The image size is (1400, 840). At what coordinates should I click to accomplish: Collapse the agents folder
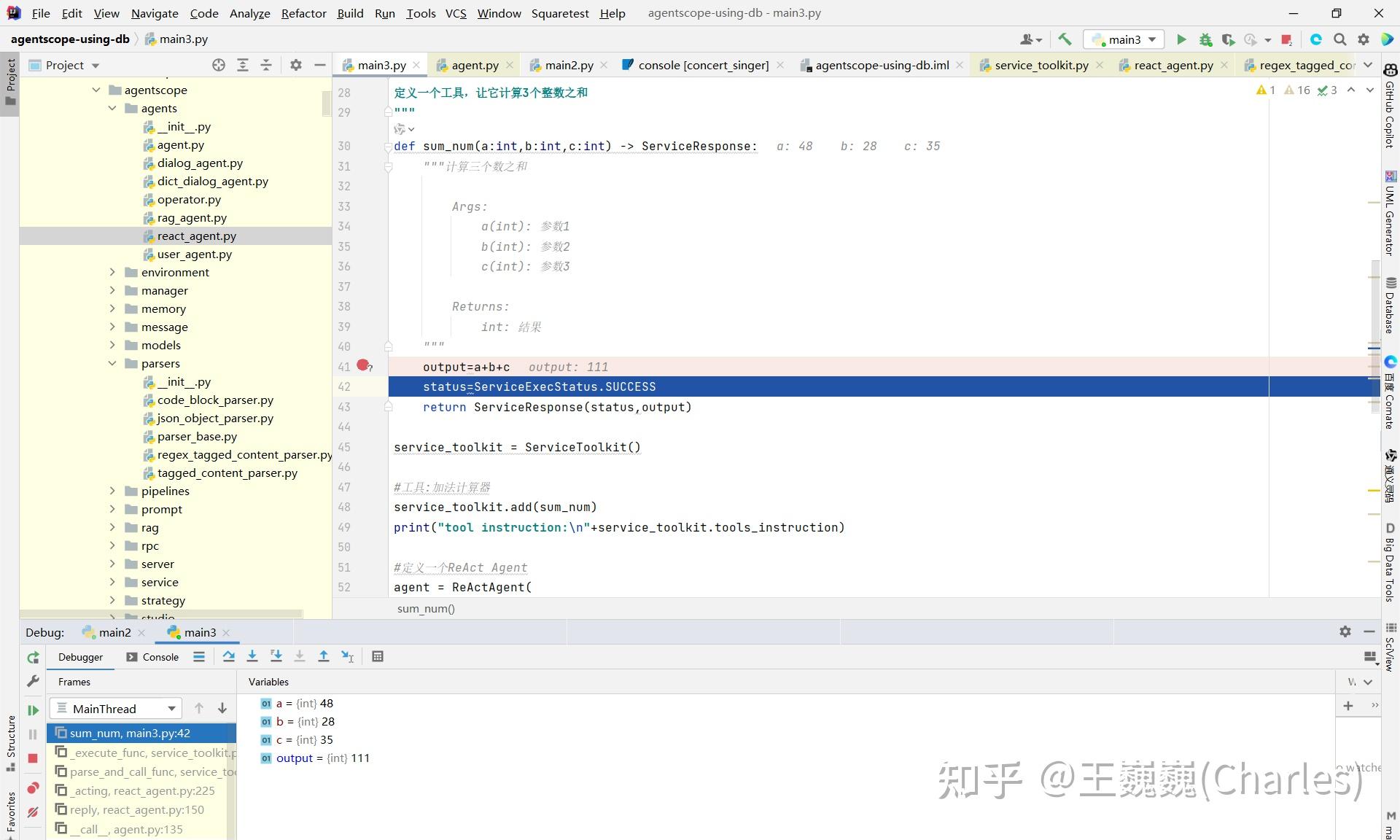point(112,108)
